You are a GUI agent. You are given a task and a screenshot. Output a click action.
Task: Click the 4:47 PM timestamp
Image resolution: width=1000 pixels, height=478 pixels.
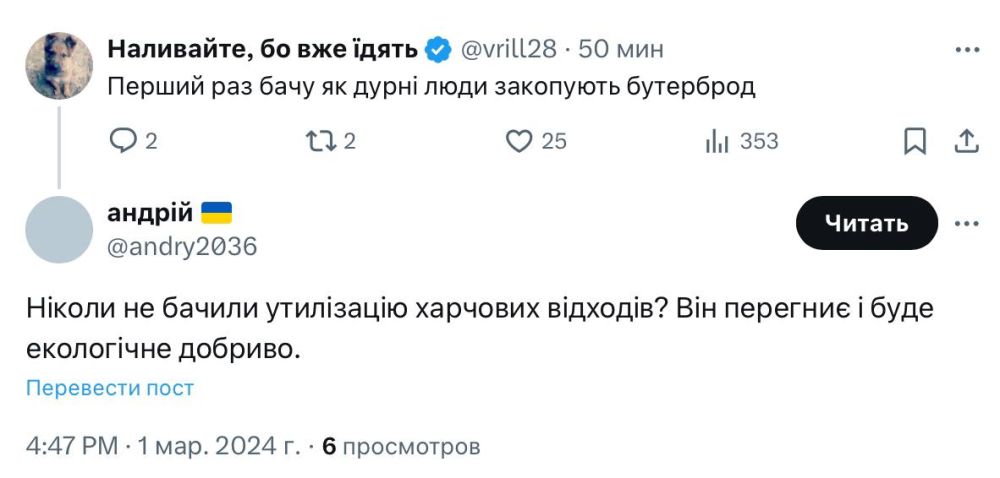72,445
